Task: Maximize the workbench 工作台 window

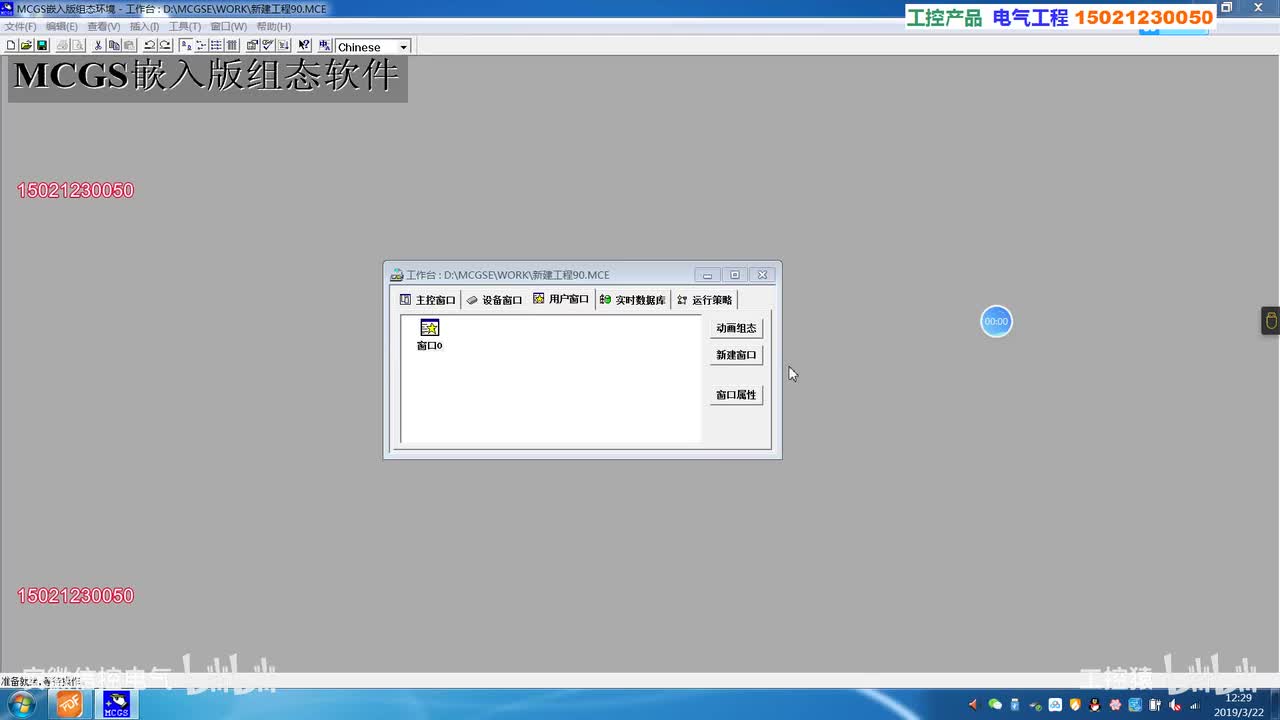Action: click(735, 275)
